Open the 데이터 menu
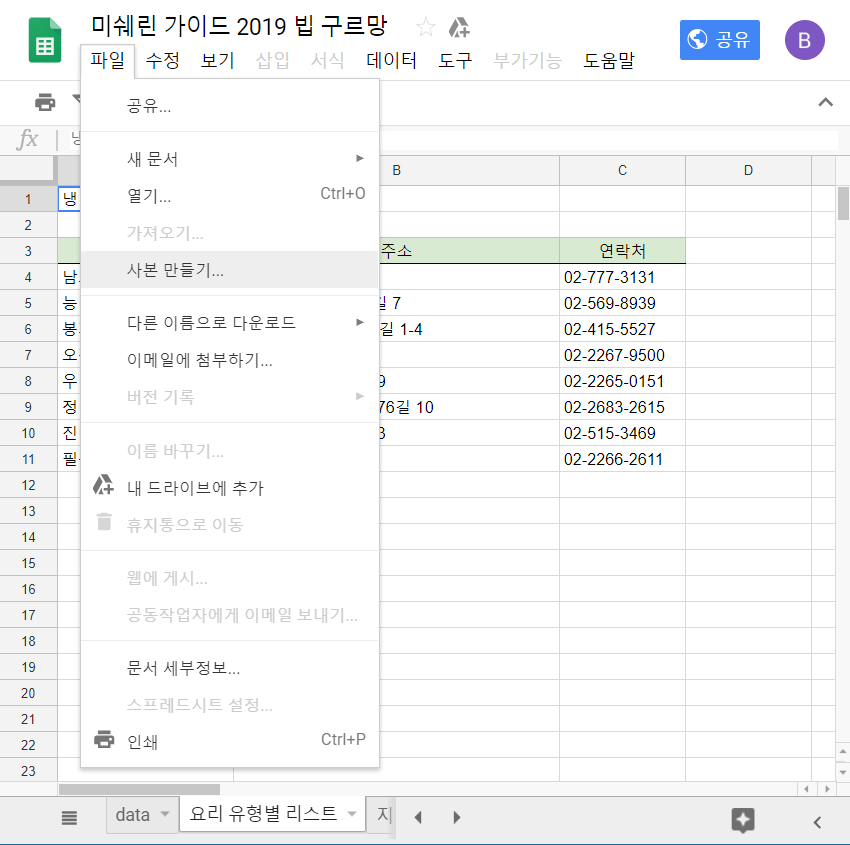 pos(391,60)
